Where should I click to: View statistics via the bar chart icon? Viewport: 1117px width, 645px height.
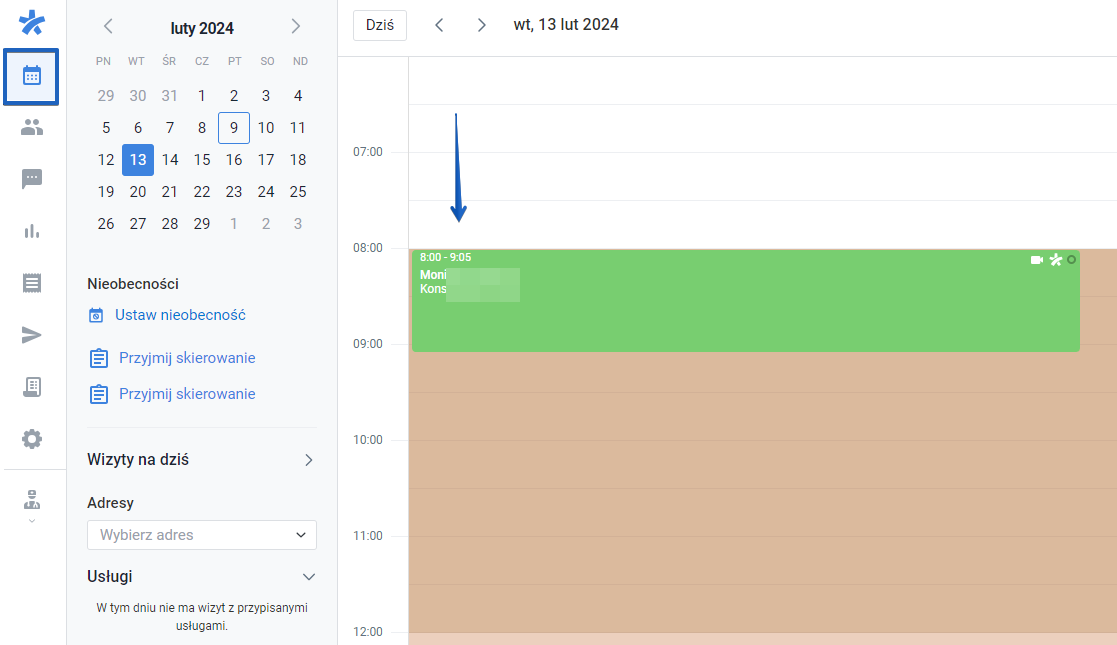click(31, 231)
